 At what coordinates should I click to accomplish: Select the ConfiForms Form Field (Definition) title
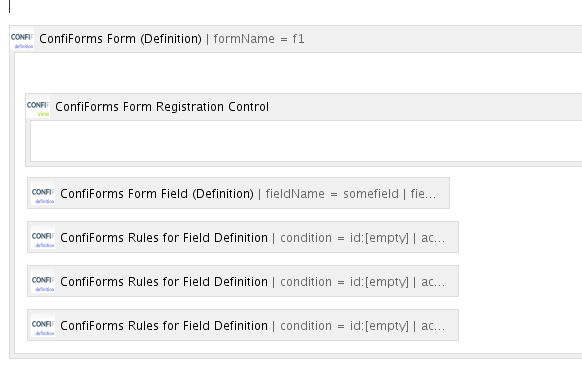[157, 194]
